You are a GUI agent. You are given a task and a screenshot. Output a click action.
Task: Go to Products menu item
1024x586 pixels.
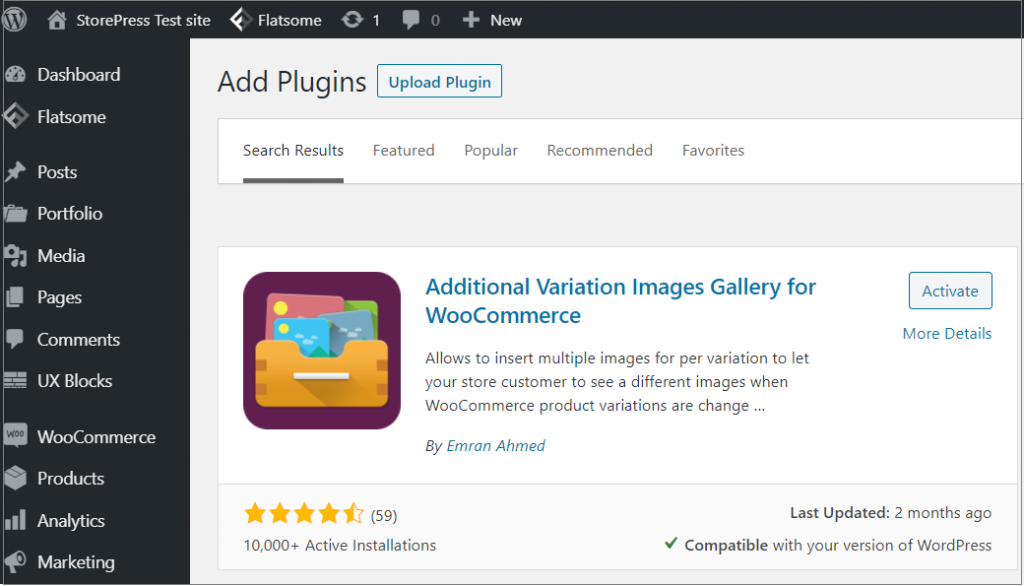point(71,478)
